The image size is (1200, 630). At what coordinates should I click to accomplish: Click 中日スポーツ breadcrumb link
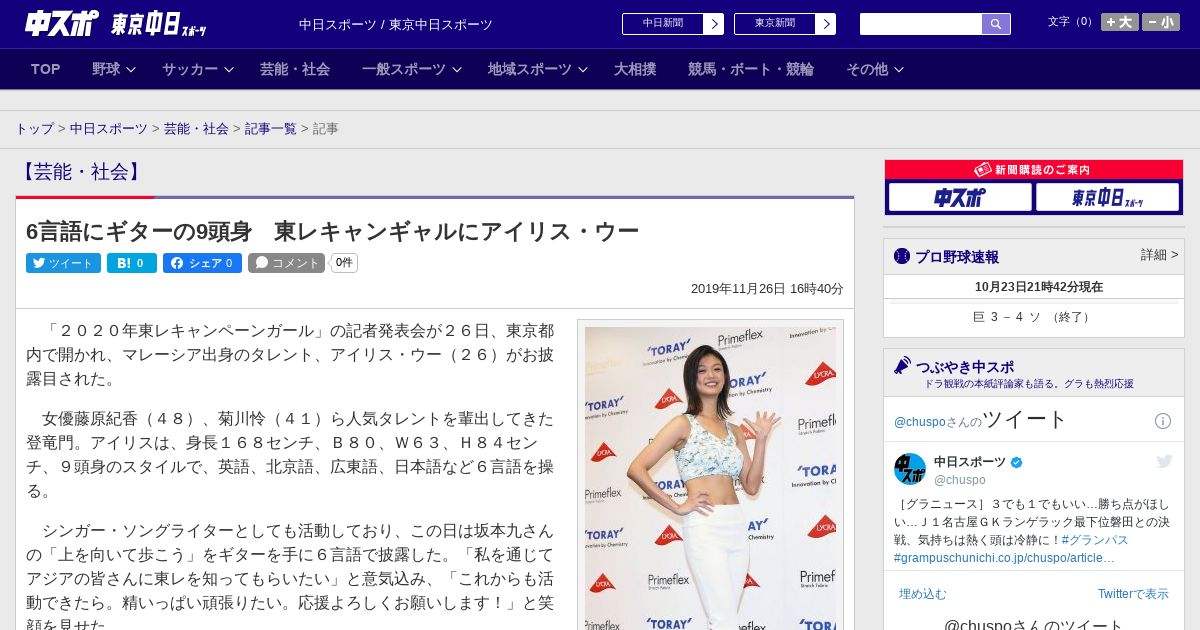108,129
